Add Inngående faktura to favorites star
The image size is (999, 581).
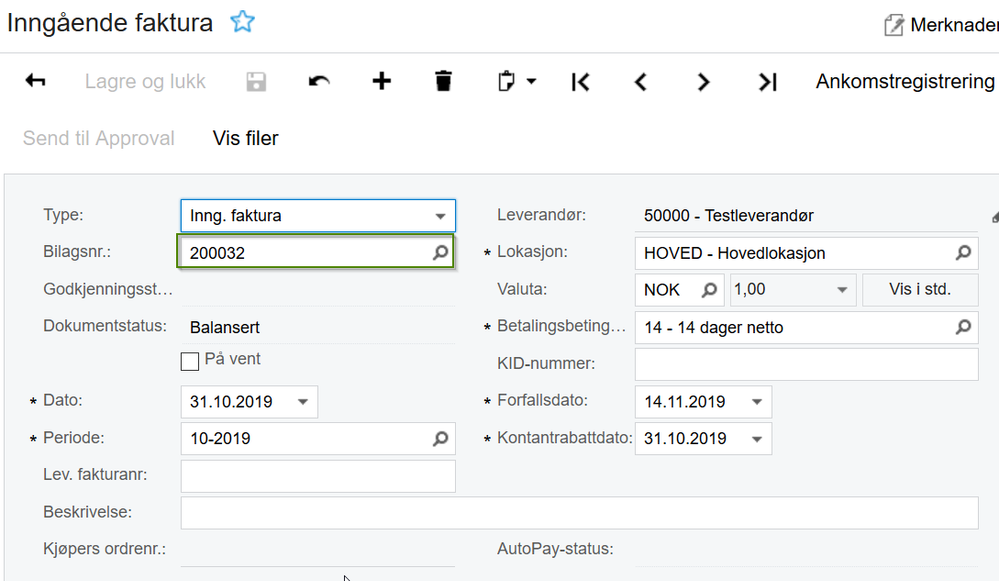tap(242, 22)
